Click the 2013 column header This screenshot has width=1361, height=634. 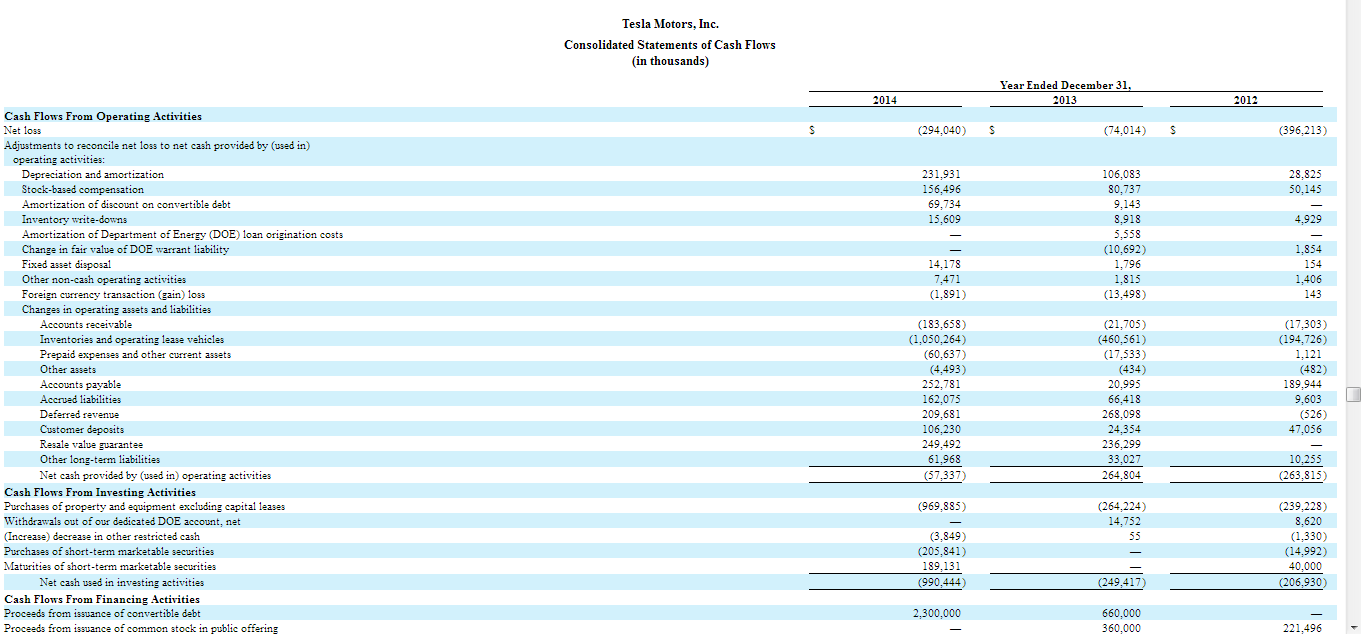[1065, 100]
